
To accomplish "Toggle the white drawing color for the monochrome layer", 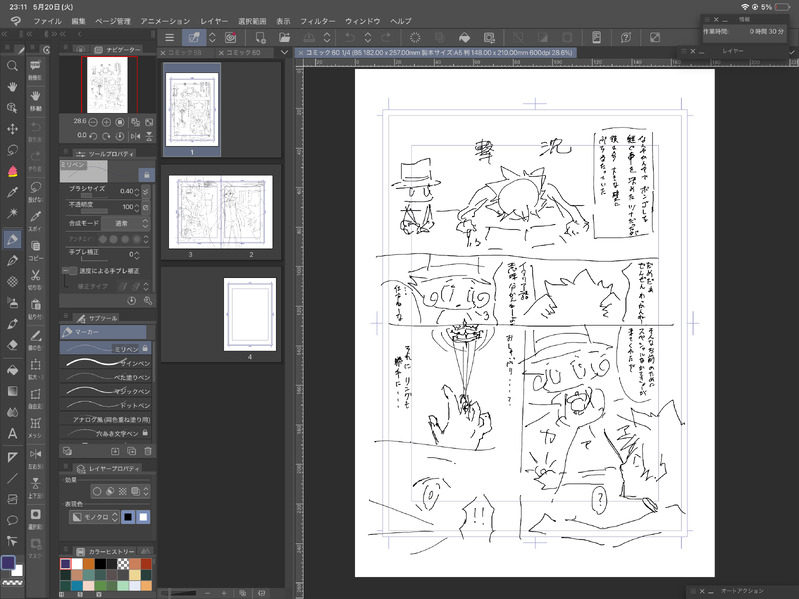I will 143,517.
